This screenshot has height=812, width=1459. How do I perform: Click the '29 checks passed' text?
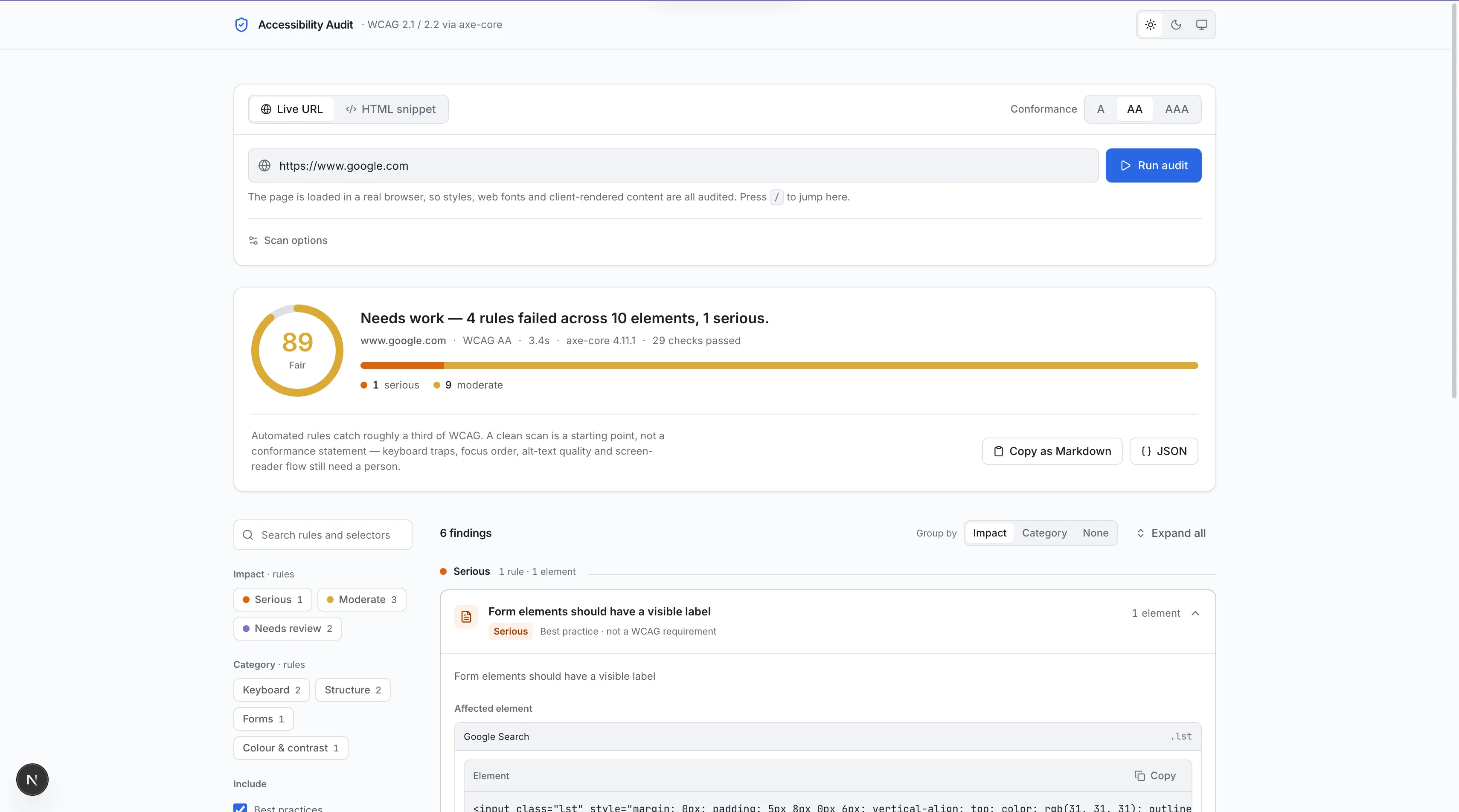pos(696,341)
